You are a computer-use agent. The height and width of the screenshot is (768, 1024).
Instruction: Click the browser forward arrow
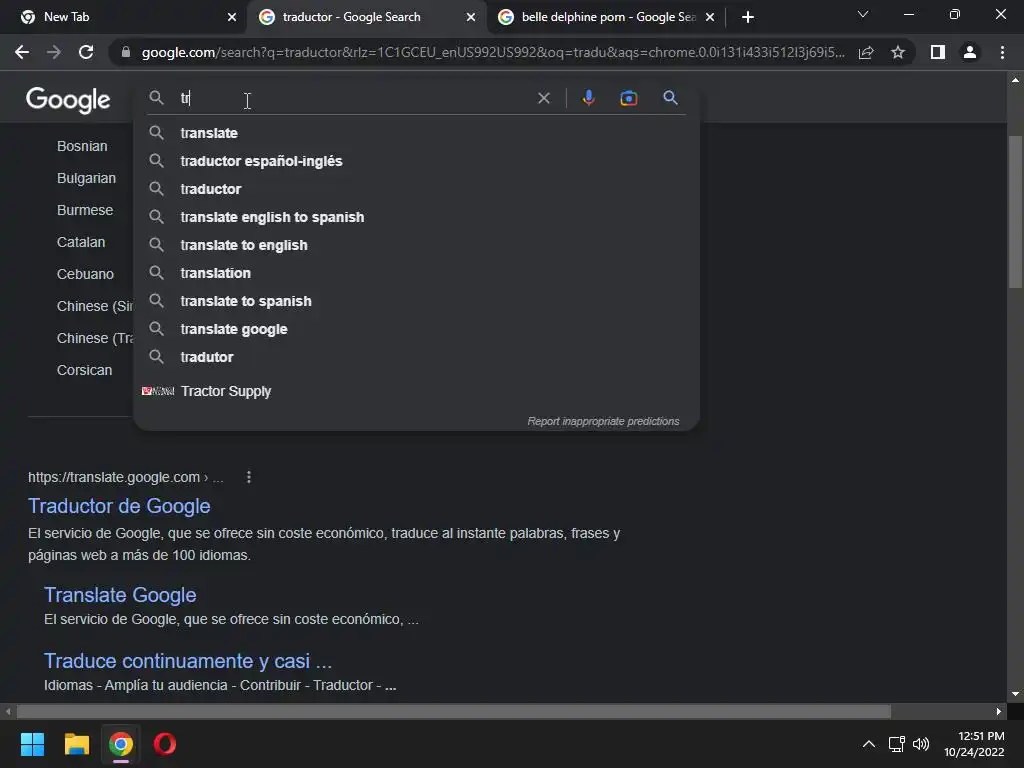click(x=54, y=52)
